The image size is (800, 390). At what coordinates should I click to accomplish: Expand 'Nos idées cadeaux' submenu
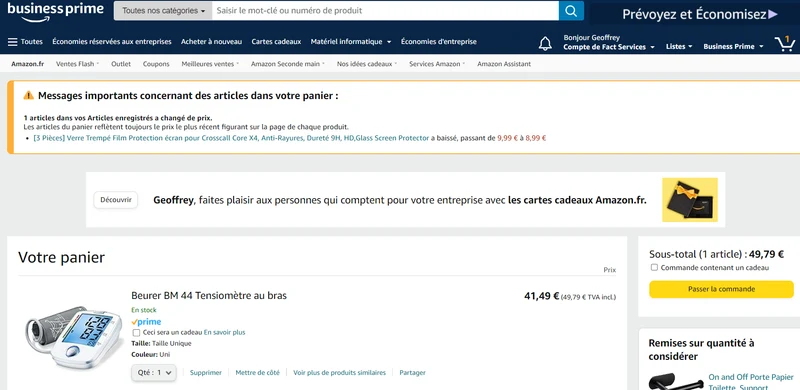click(367, 64)
